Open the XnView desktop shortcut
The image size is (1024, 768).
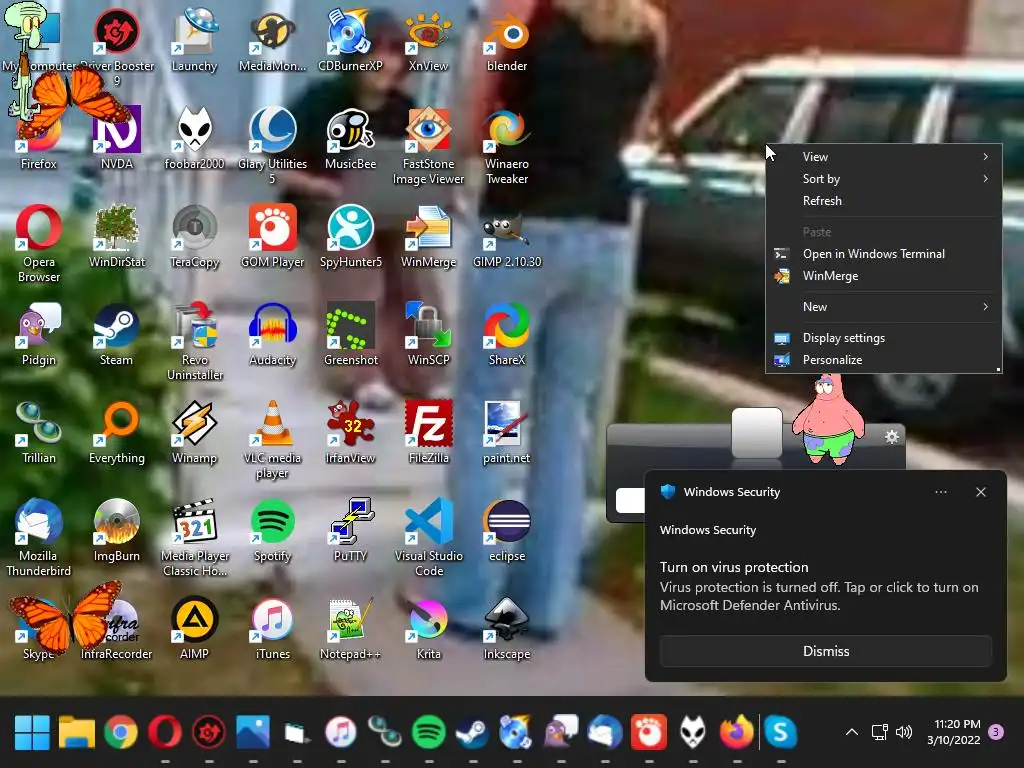[428, 39]
